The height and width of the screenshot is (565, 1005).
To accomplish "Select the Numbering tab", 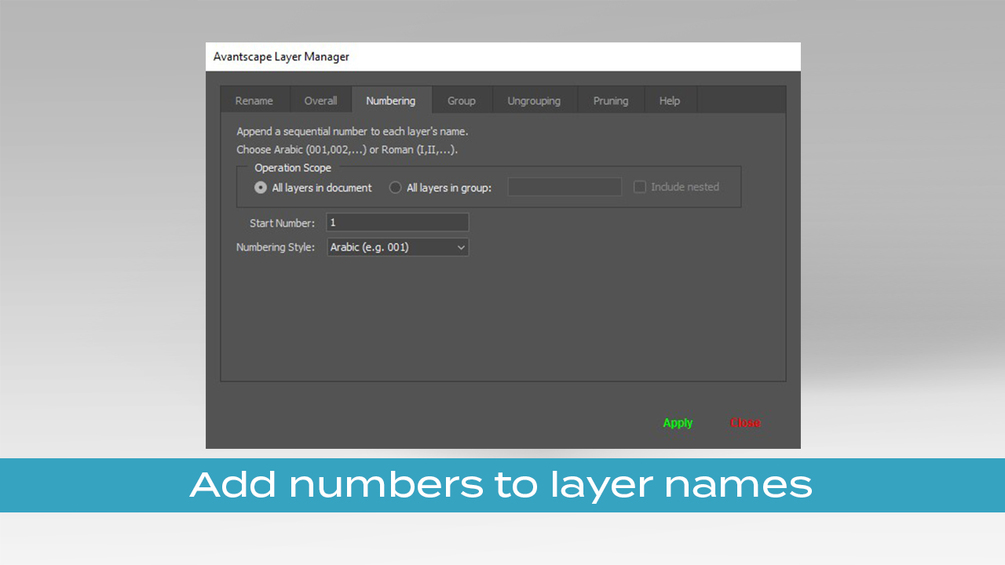I will [391, 101].
